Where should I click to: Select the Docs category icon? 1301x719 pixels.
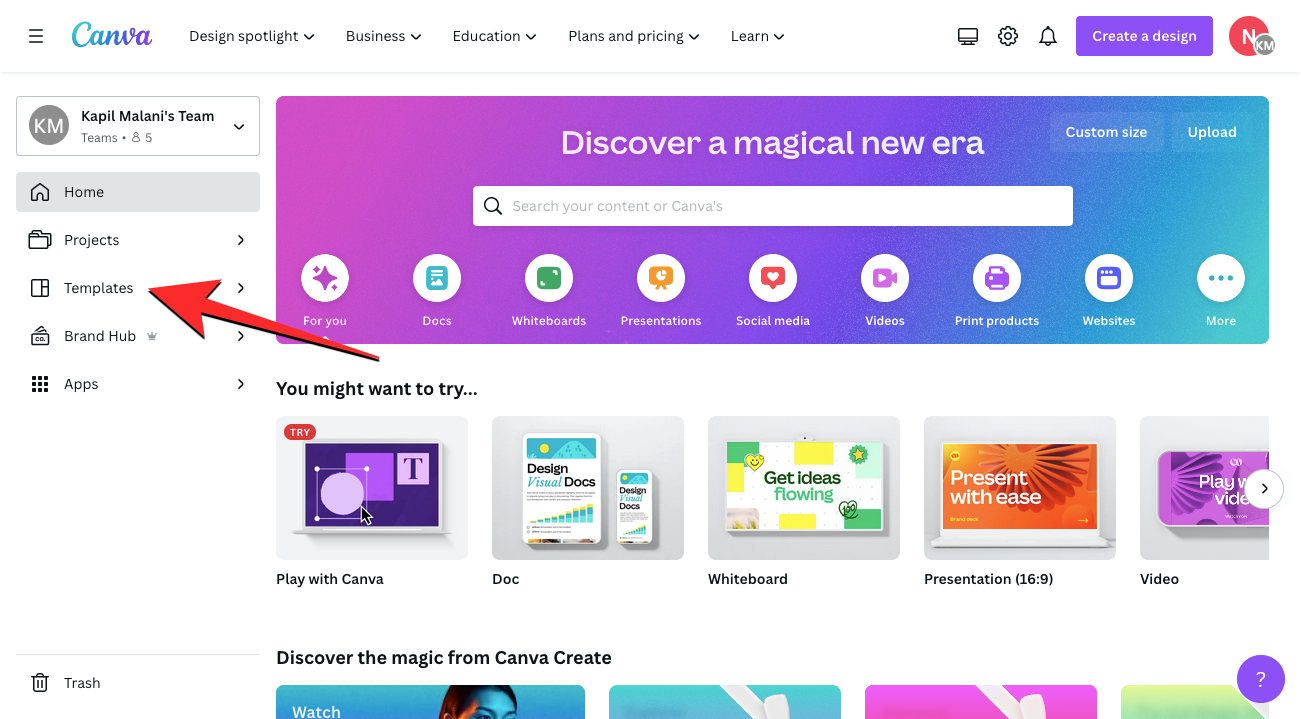437,278
